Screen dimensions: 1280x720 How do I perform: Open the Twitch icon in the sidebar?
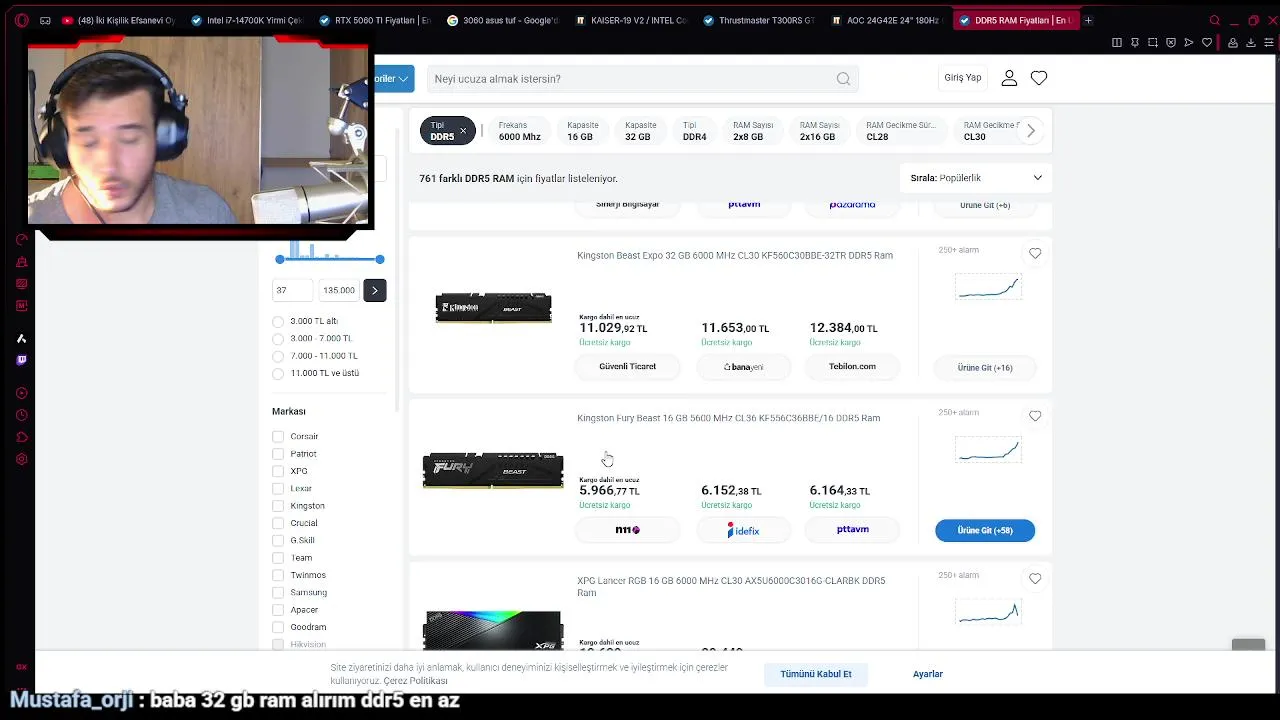click(x=21, y=360)
